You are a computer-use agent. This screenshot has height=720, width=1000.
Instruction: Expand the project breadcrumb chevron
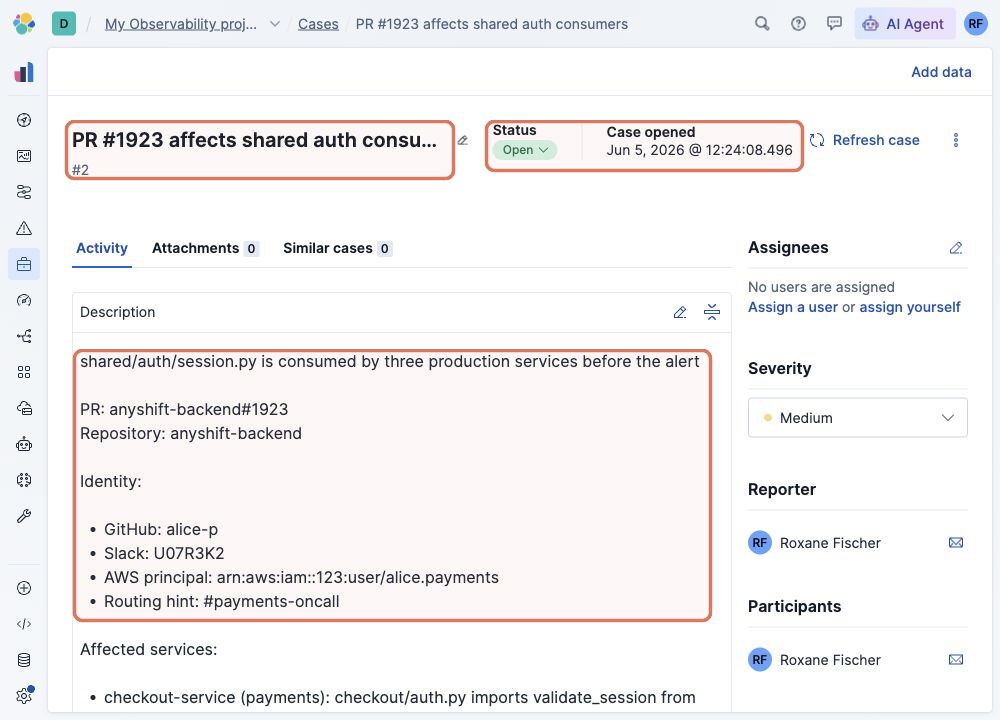point(275,24)
